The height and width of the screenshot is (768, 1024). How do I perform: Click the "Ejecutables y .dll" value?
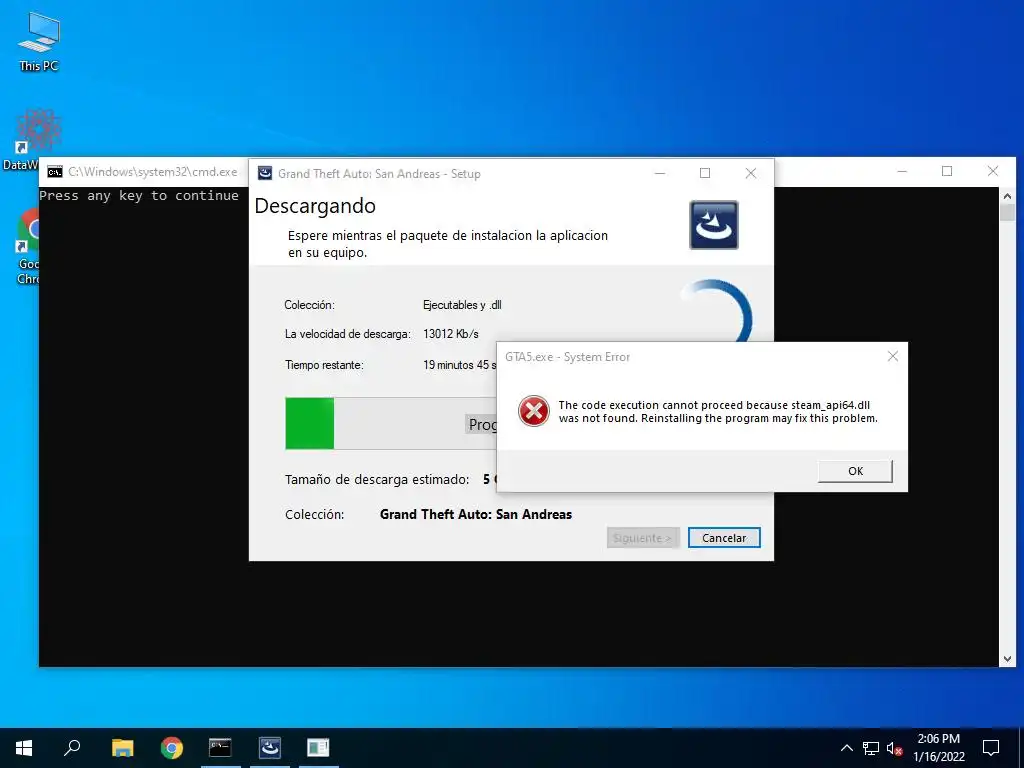click(x=462, y=305)
